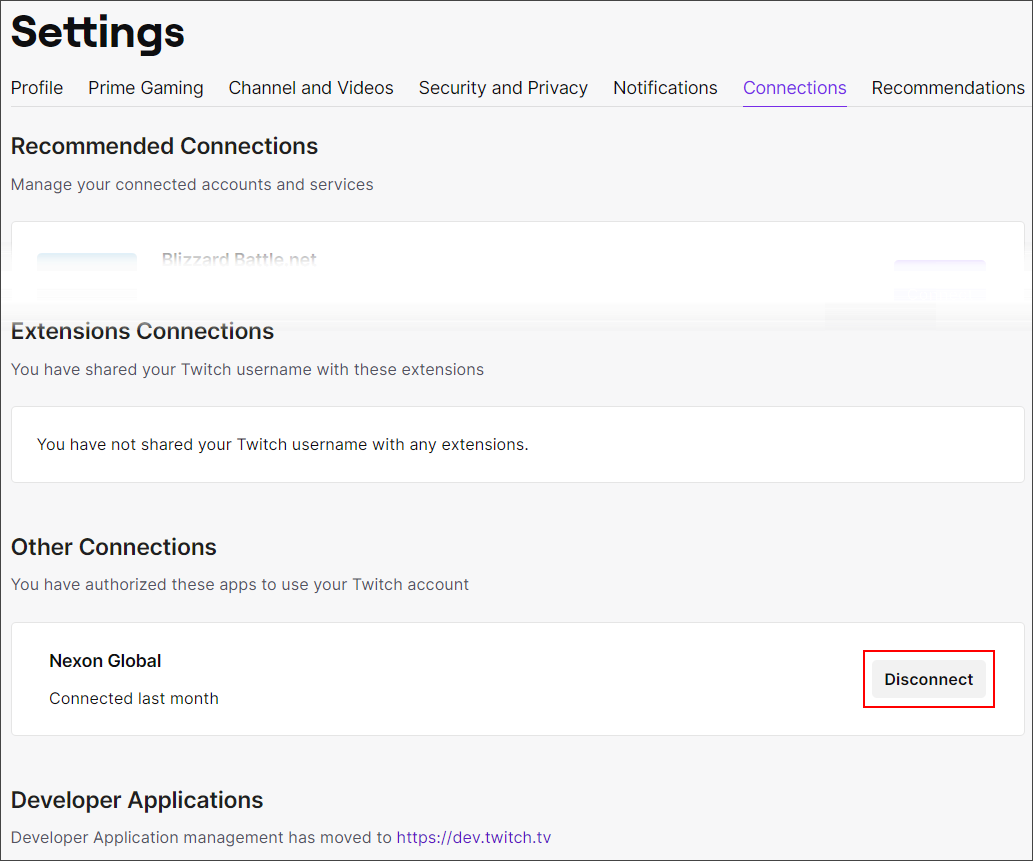Viewport: 1033px width, 861px height.
Task: Click the Settings page heading
Action: (x=97, y=33)
